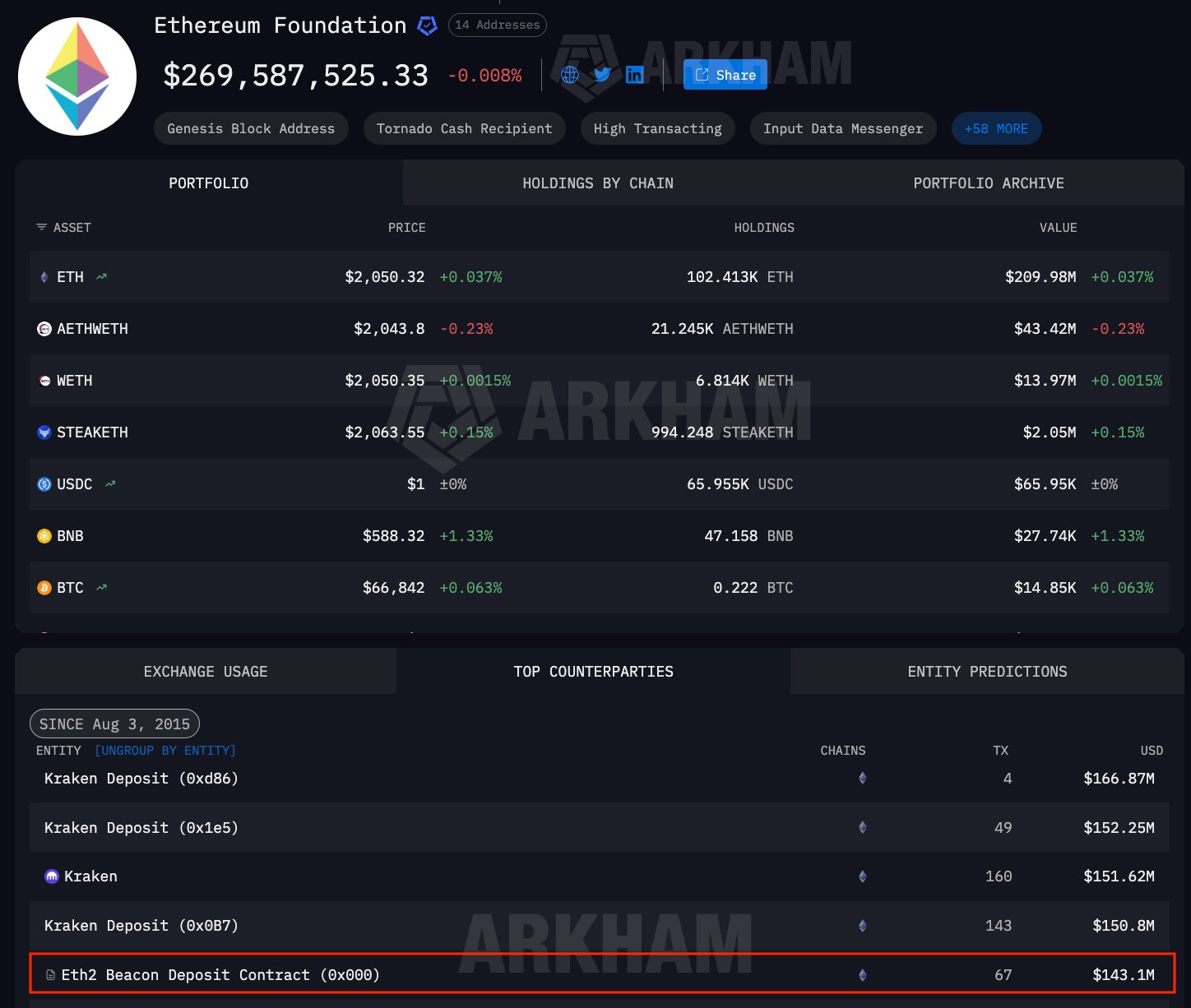Click the BTC token icon

point(44,588)
